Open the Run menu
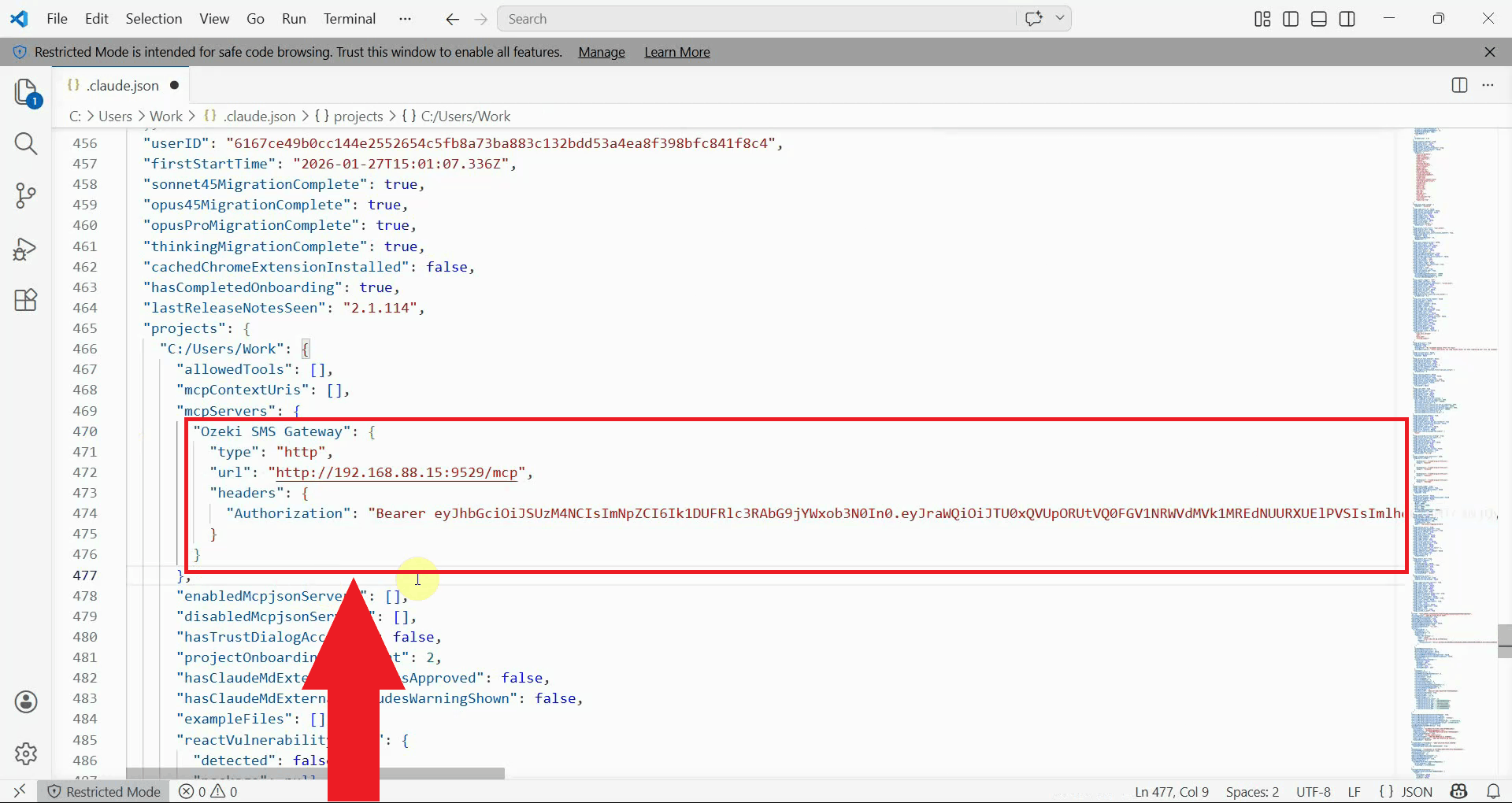The width and height of the screenshot is (1512, 803). [x=294, y=19]
